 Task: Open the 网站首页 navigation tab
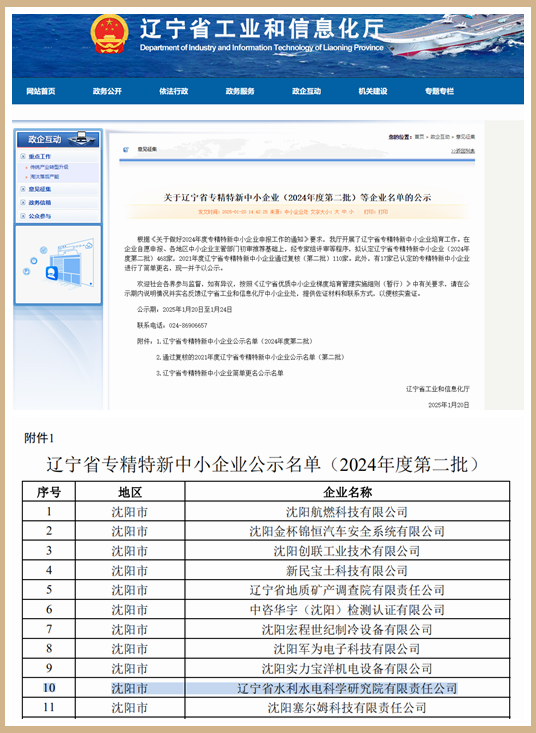pyautogui.click(x=41, y=91)
